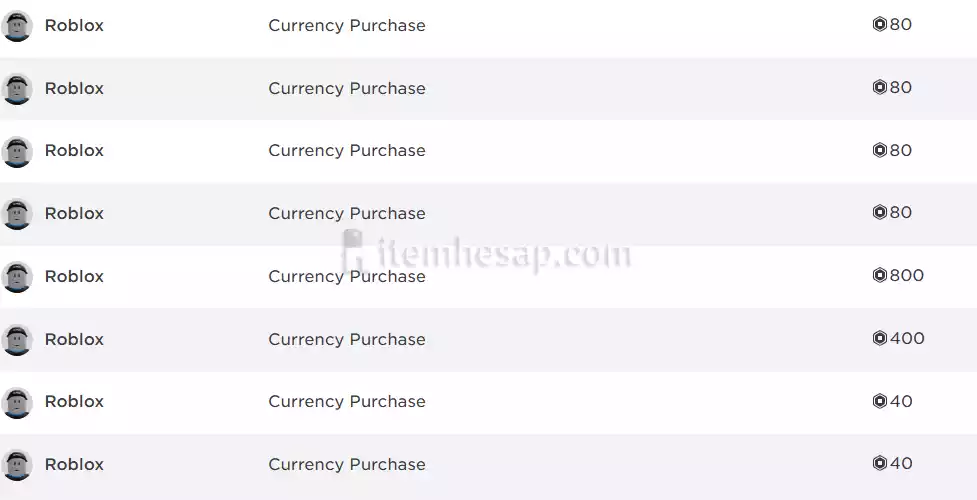Click the avatar beside the 400 Robux purchase

coord(17,340)
